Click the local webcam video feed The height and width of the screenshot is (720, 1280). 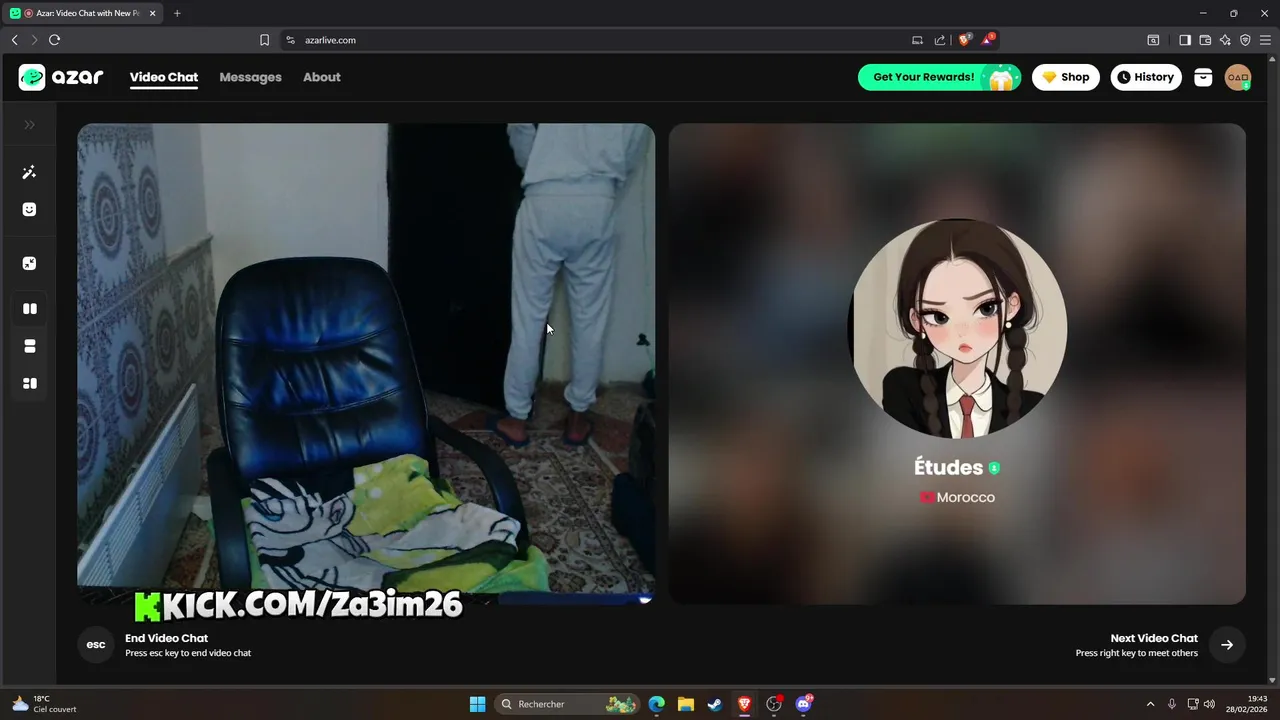pyautogui.click(x=366, y=364)
